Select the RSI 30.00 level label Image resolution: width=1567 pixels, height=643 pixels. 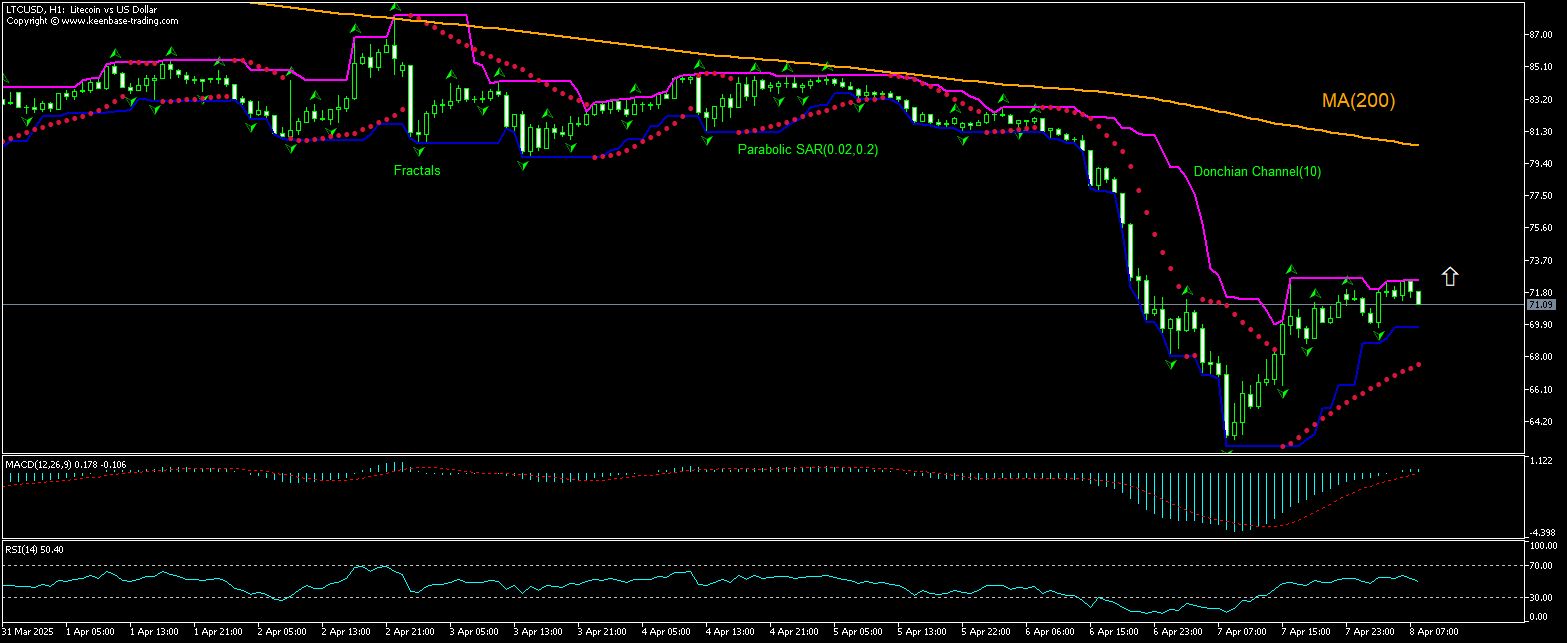[1541, 598]
